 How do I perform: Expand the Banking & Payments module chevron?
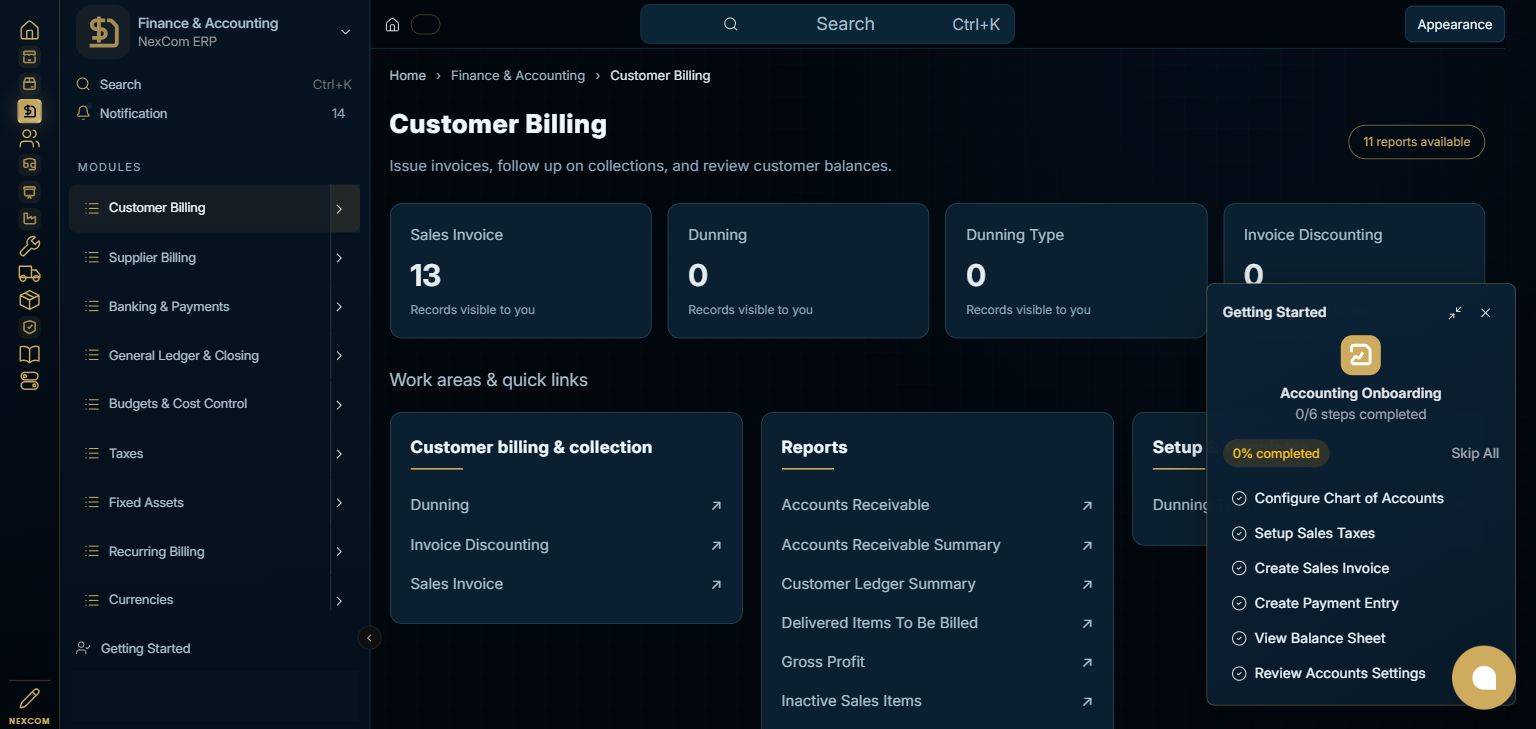click(339, 307)
